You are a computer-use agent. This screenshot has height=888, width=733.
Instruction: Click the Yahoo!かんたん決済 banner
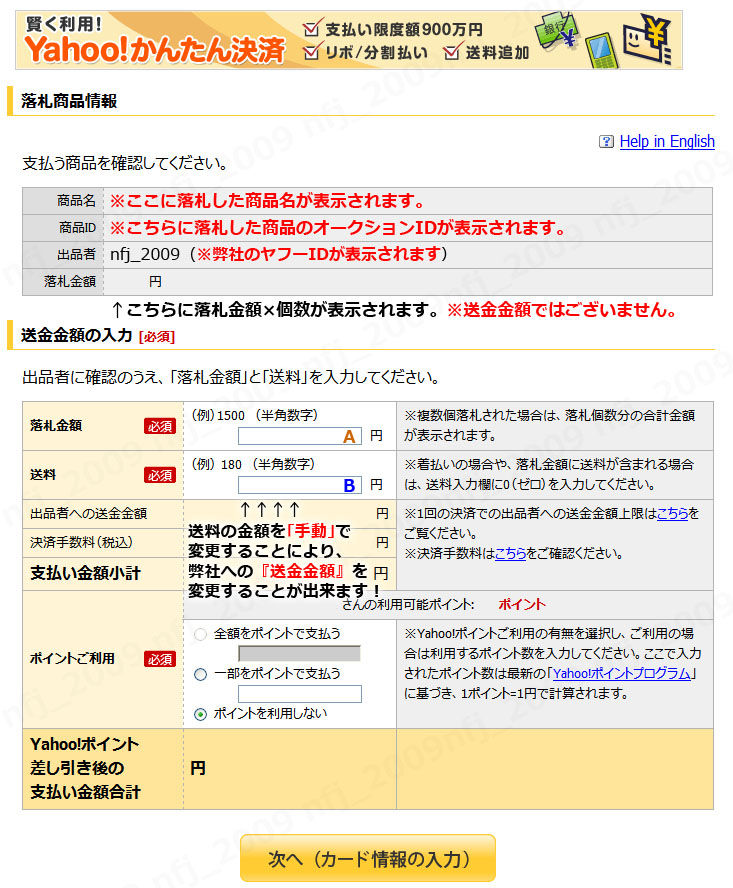pos(349,40)
